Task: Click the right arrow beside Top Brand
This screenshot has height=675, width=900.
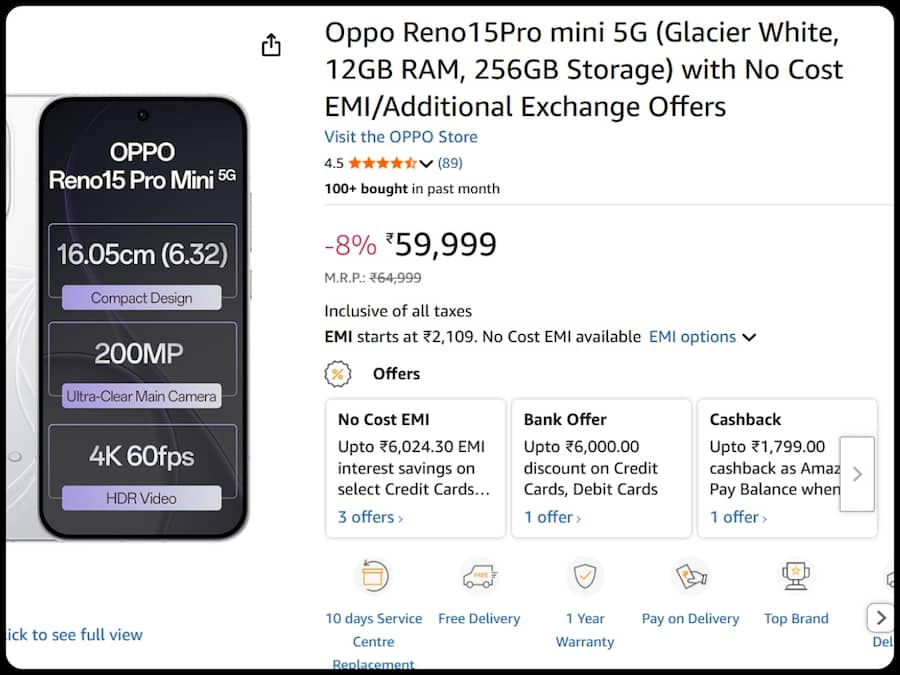Action: [x=880, y=618]
